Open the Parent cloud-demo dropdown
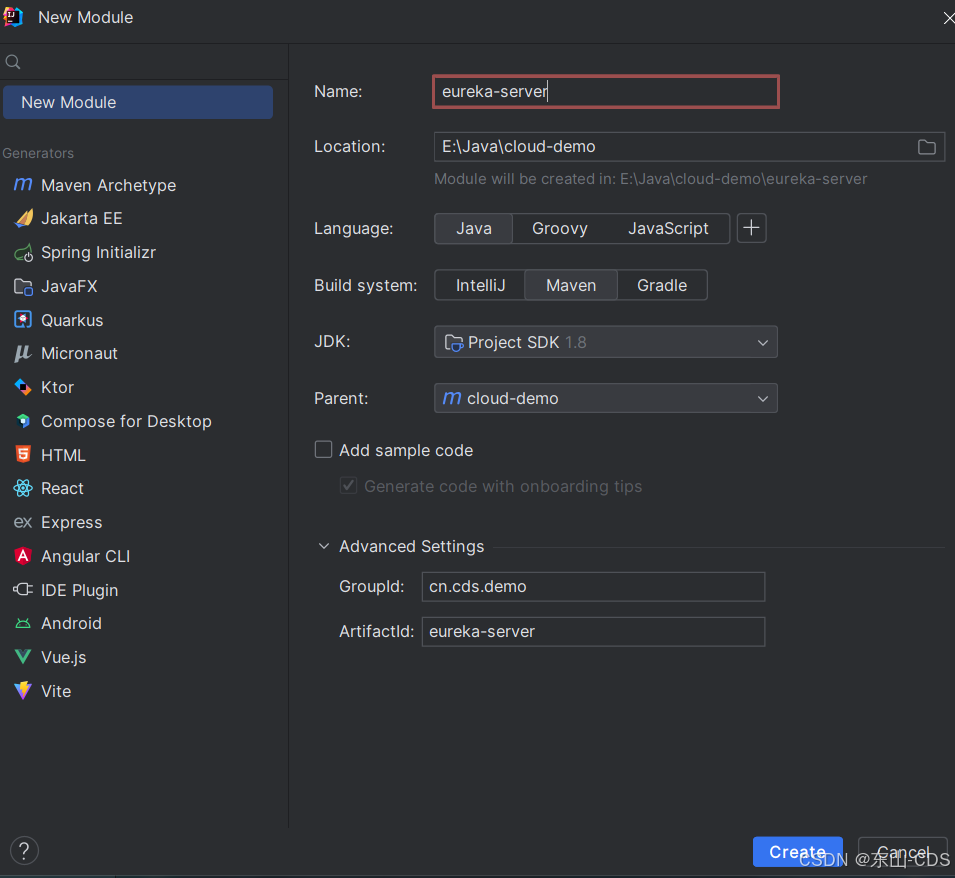Screen dimensions: 955x878 click(605, 398)
